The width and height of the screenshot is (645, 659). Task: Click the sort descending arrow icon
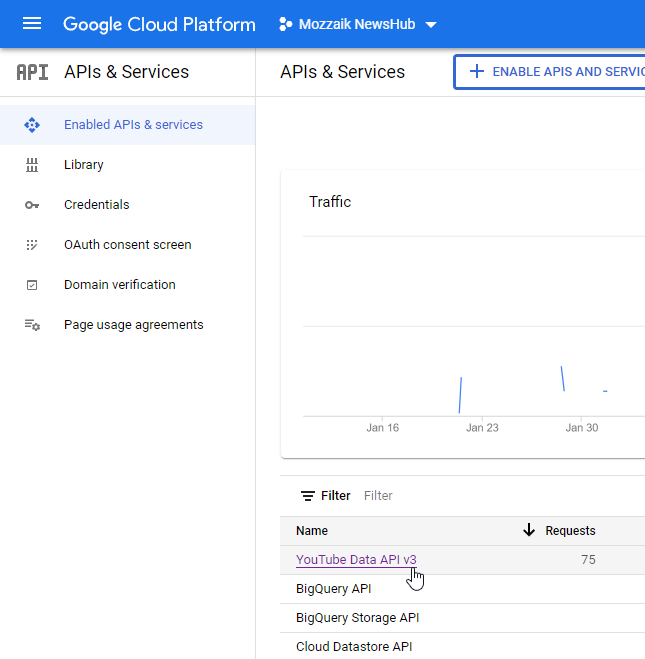point(529,530)
